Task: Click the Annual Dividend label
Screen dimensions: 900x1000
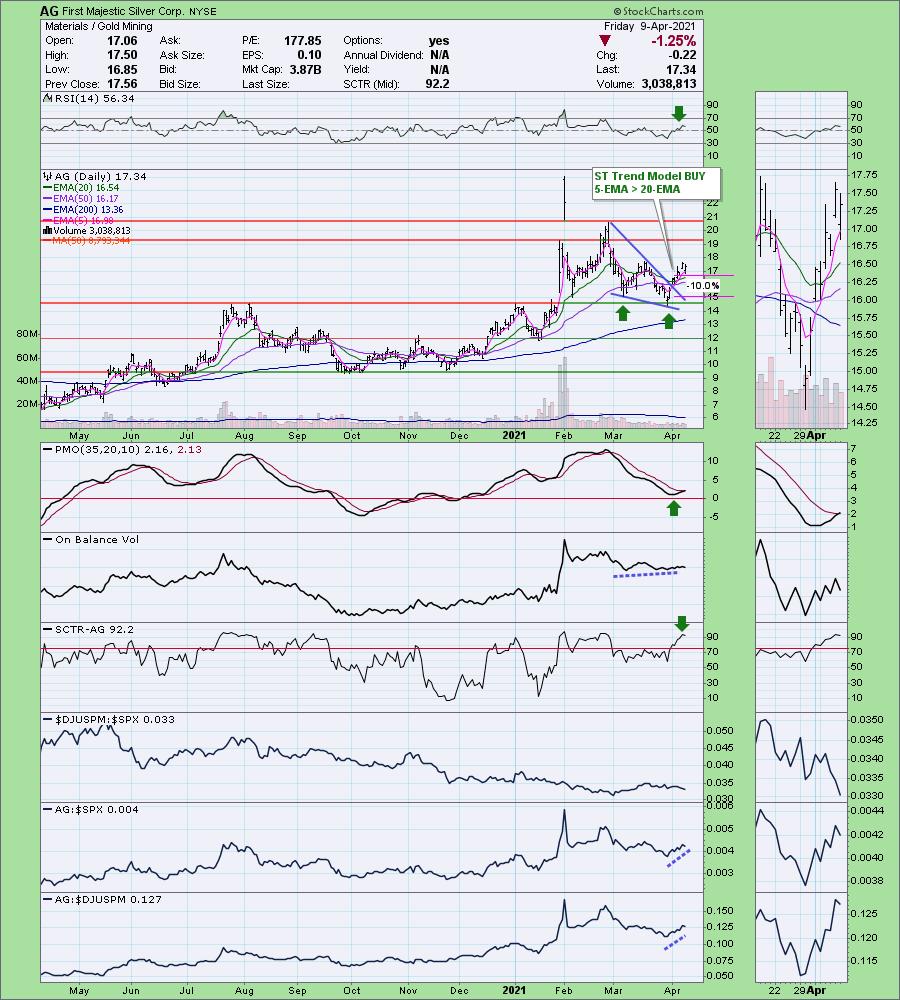Action: tap(383, 55)
